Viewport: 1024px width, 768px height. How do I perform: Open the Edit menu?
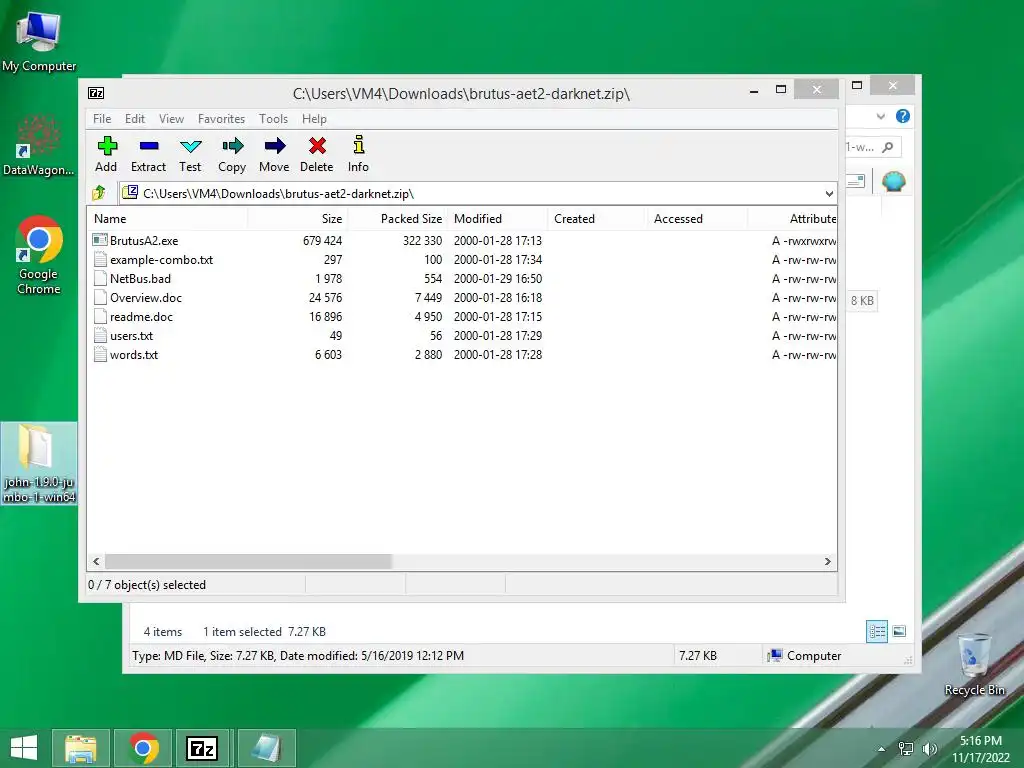click(x=135, y=119)
